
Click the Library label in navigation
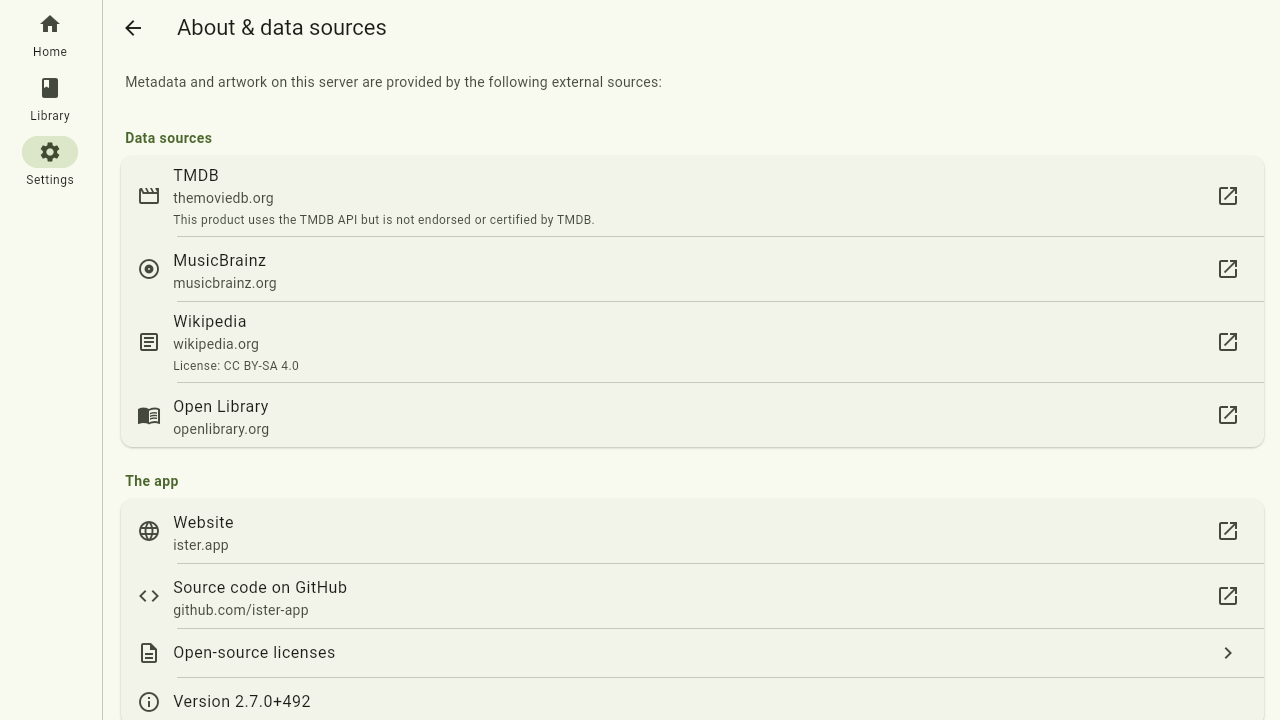click(50, 116)
